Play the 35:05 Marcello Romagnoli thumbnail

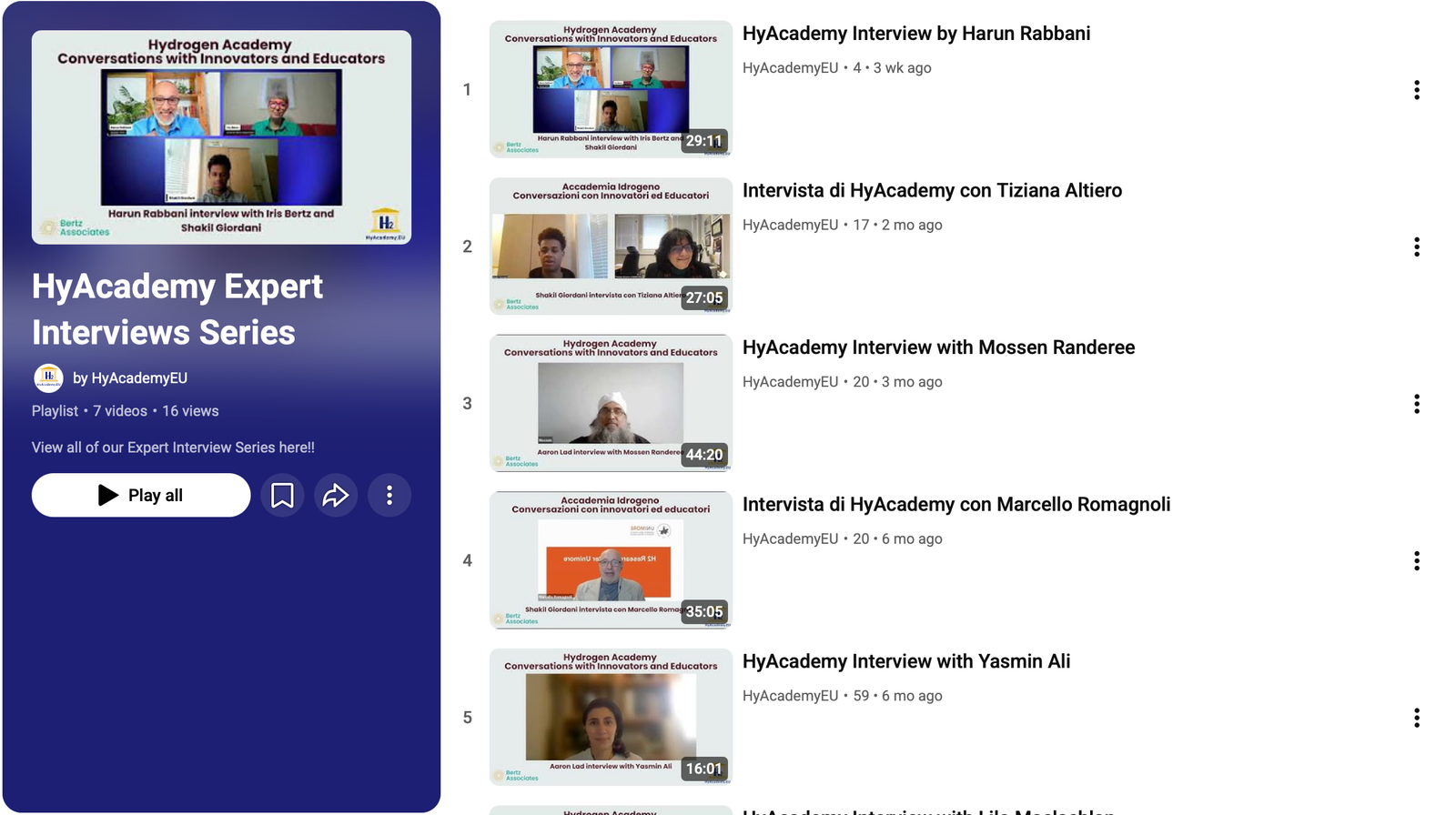[x=611, y=560]
